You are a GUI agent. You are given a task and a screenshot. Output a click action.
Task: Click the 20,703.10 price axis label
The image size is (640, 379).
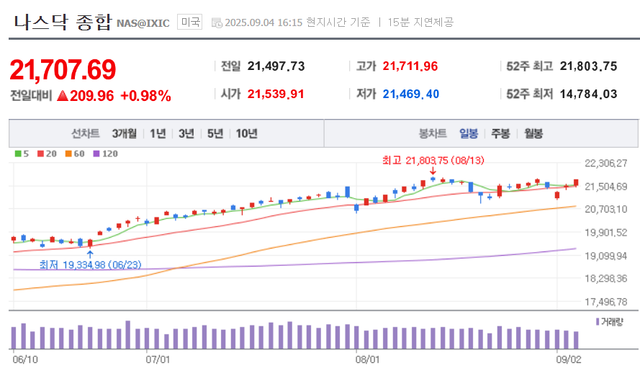click(606, 209)
